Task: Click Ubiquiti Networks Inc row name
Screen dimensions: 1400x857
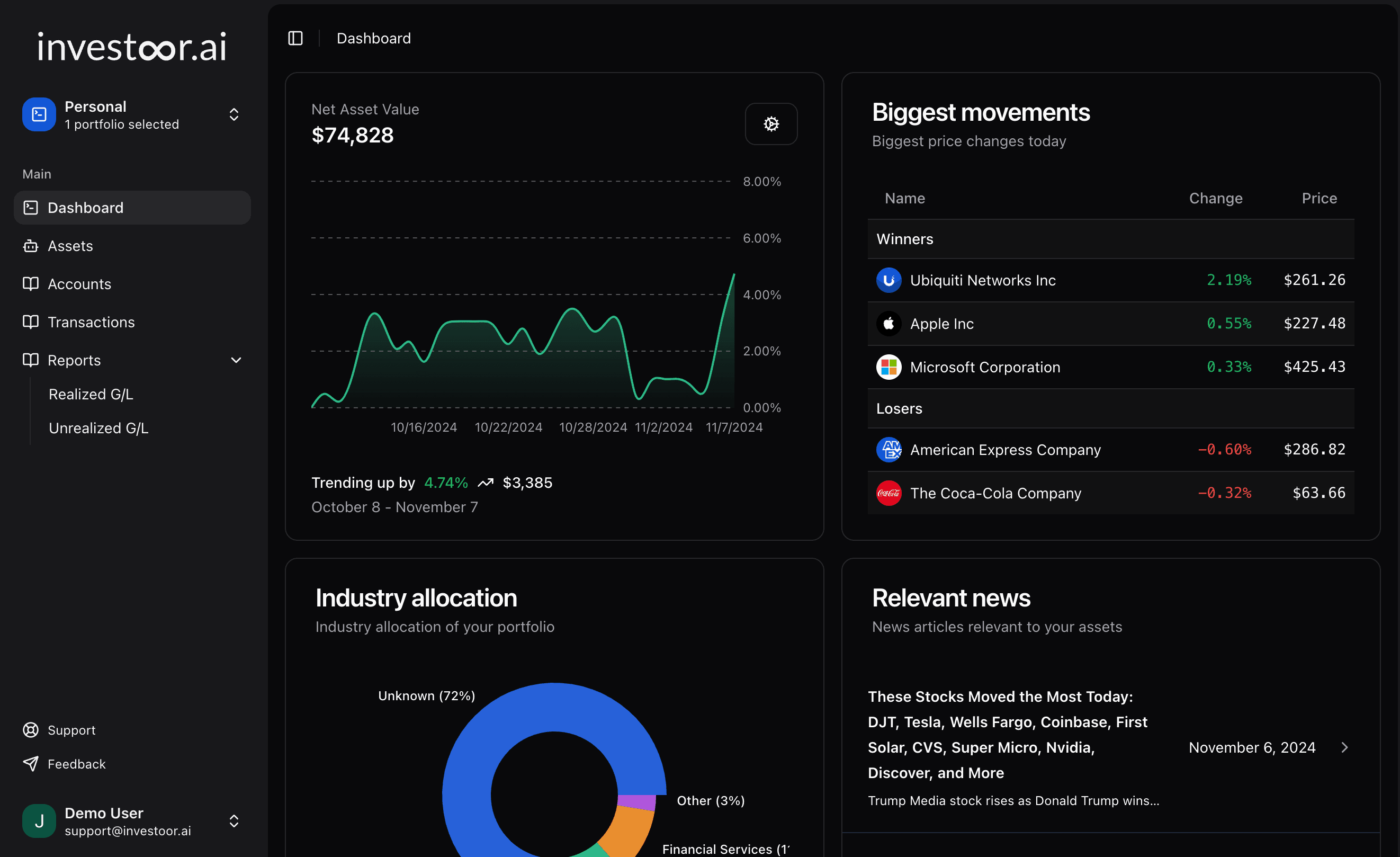Action: pos(983,280)
